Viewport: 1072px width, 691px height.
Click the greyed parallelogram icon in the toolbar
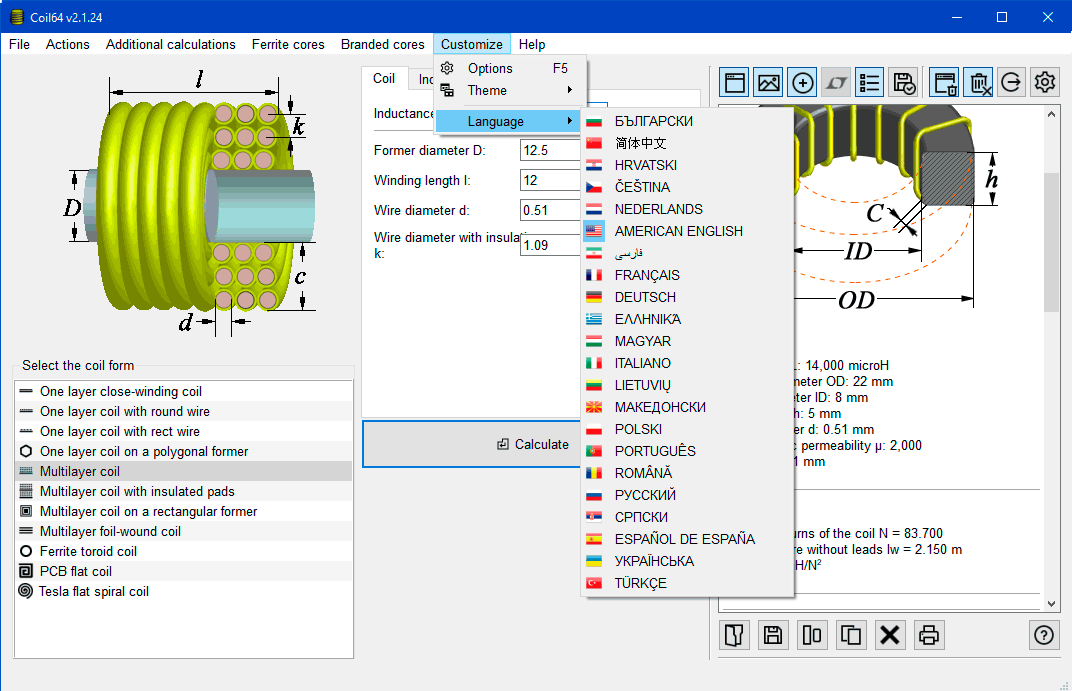(x=836, y=83)
